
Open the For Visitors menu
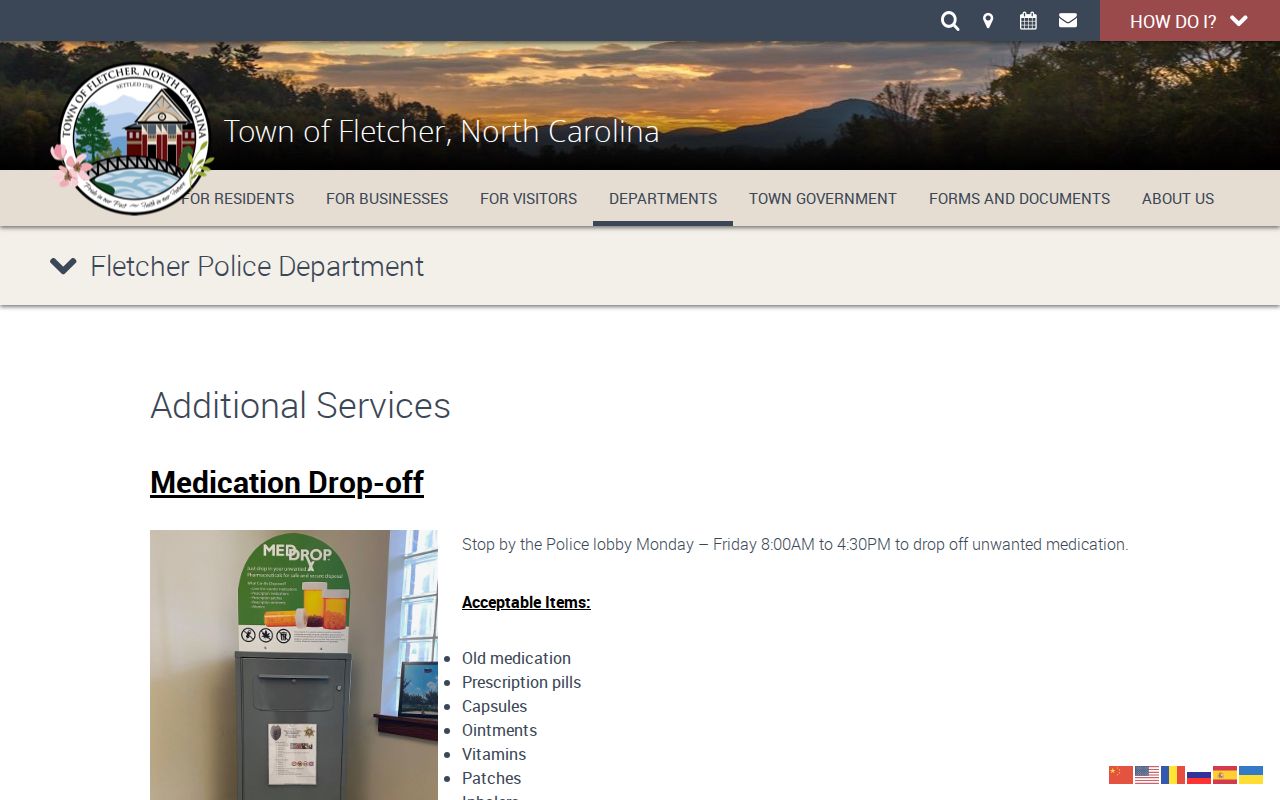tap(528, 198)
